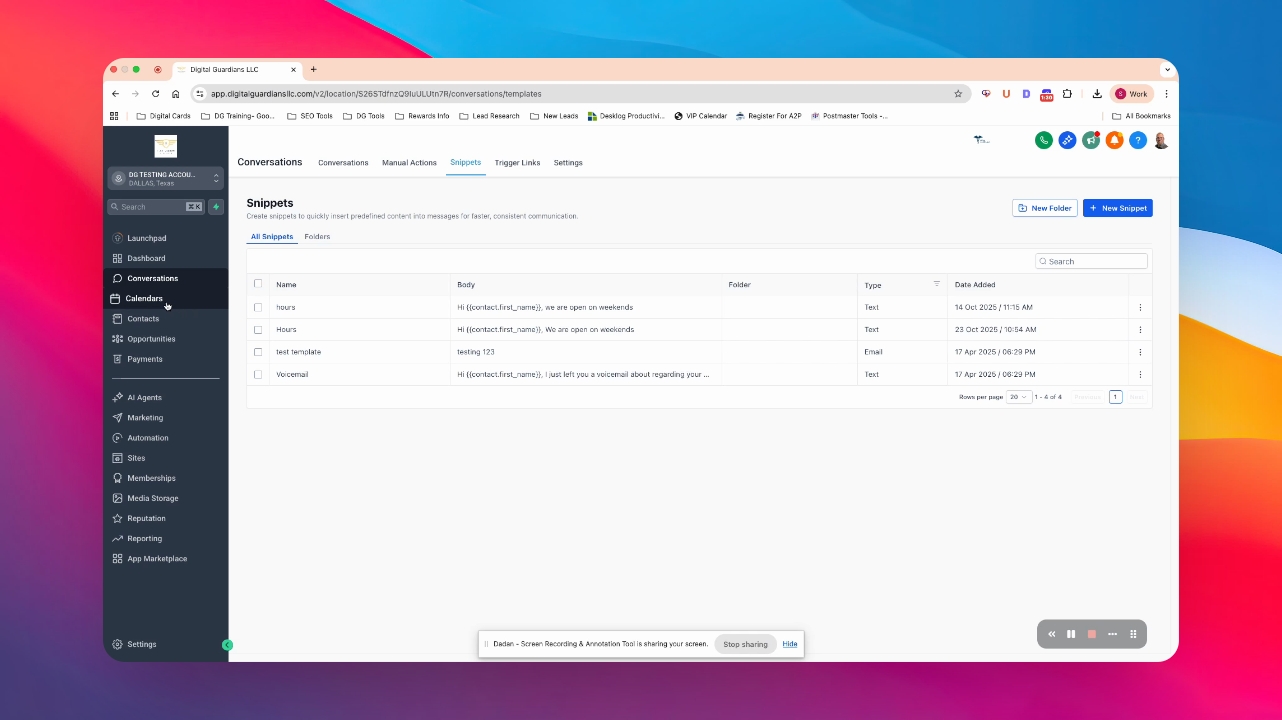Screen dimensions: 1282x720
Task: Open the Launchpad sidebar item
Action: (146, 238)
